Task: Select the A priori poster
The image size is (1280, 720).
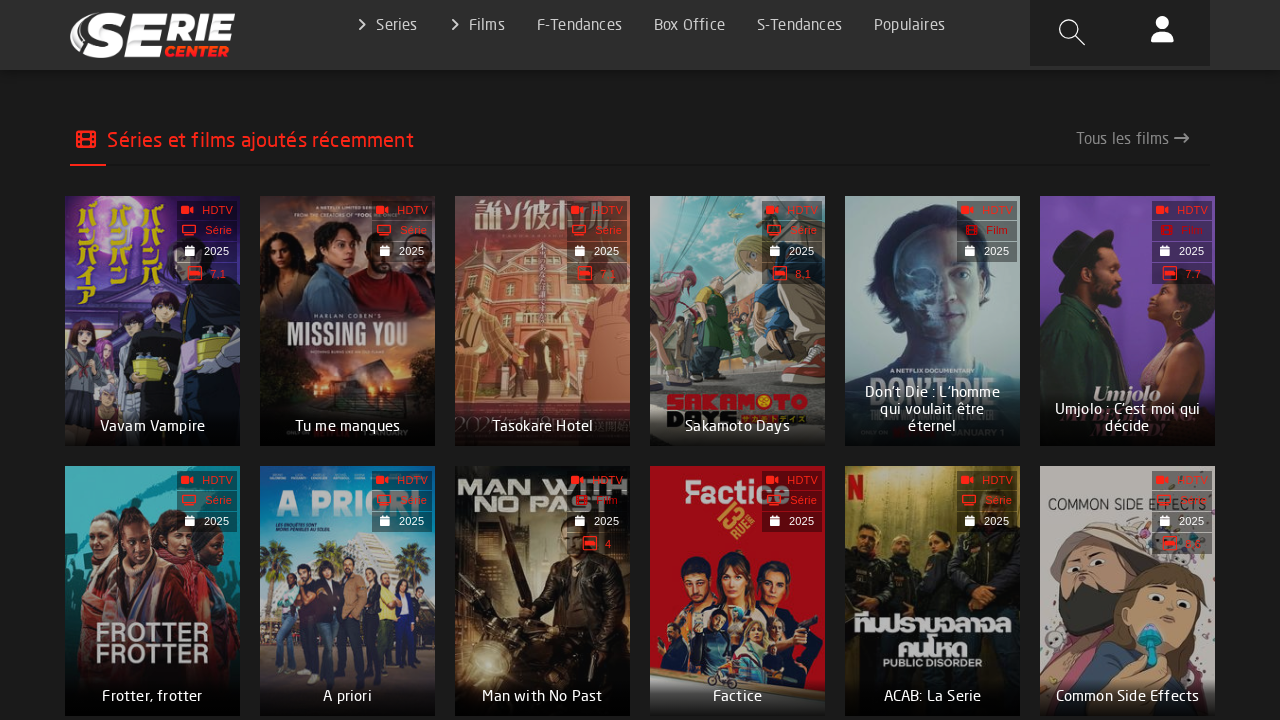Action: tap(347, 591)
